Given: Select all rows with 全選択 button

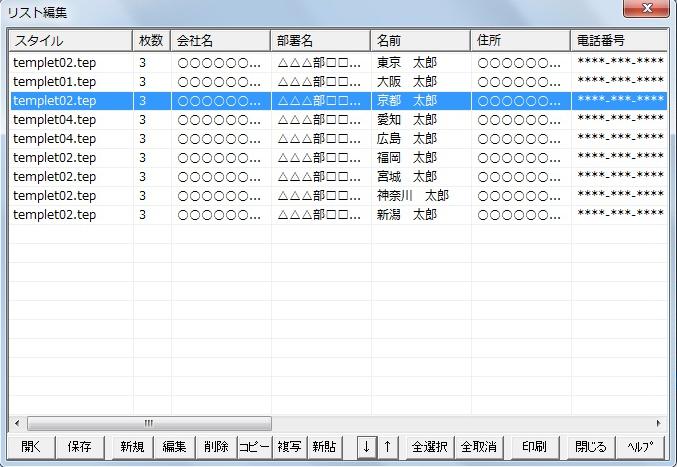Looking at the screenshot, I should (x=430, y=447).
